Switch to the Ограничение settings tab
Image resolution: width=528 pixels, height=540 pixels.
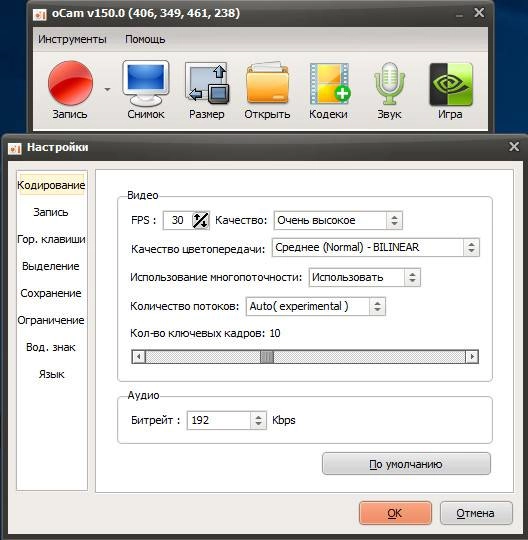(51, 320)
